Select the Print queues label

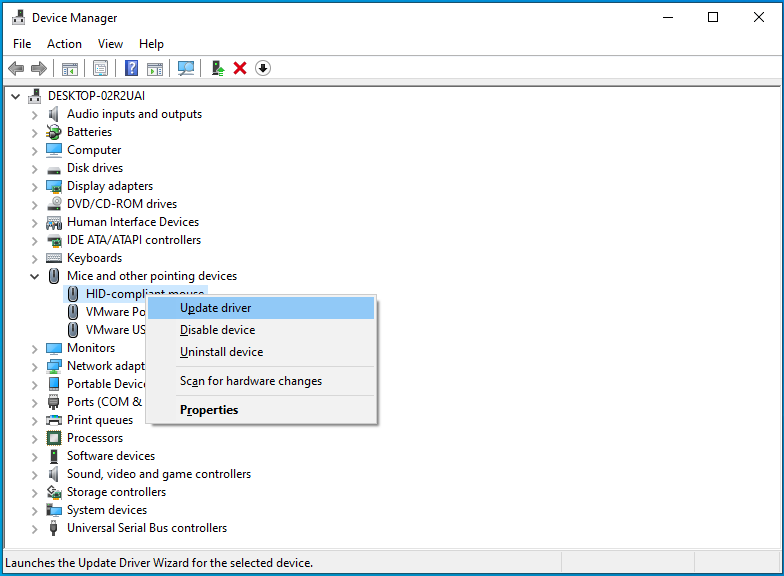click(x=100, y=420)
